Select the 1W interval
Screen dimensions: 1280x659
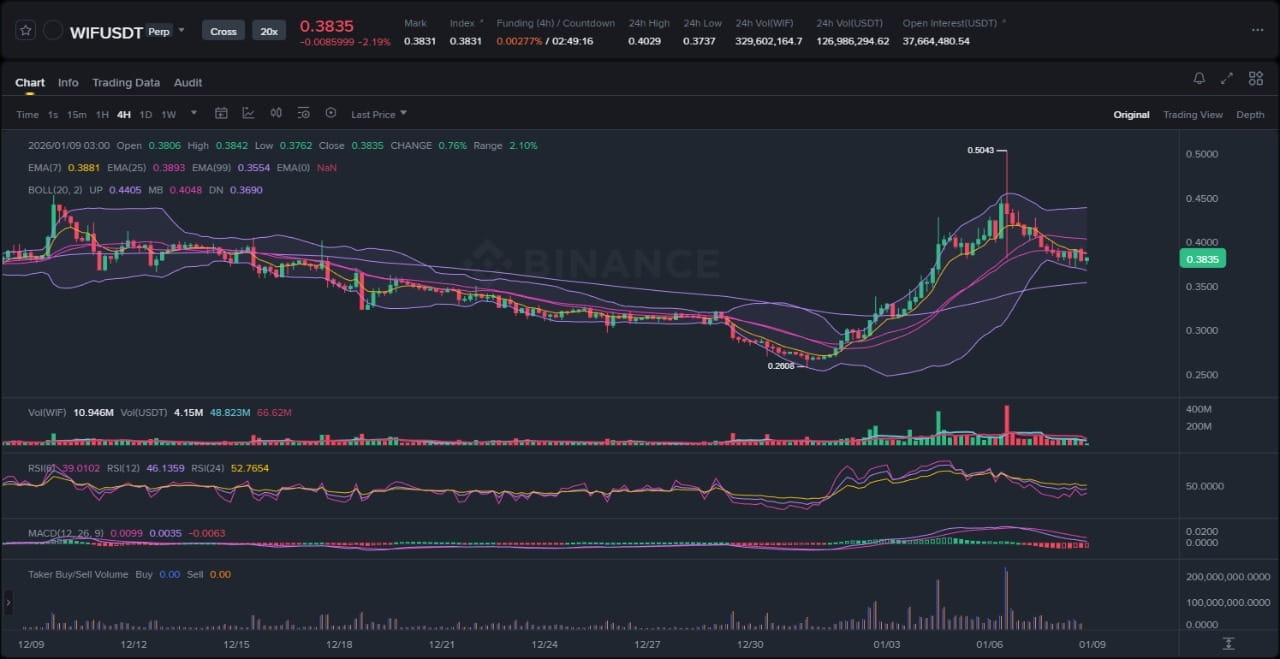(168, 115)
